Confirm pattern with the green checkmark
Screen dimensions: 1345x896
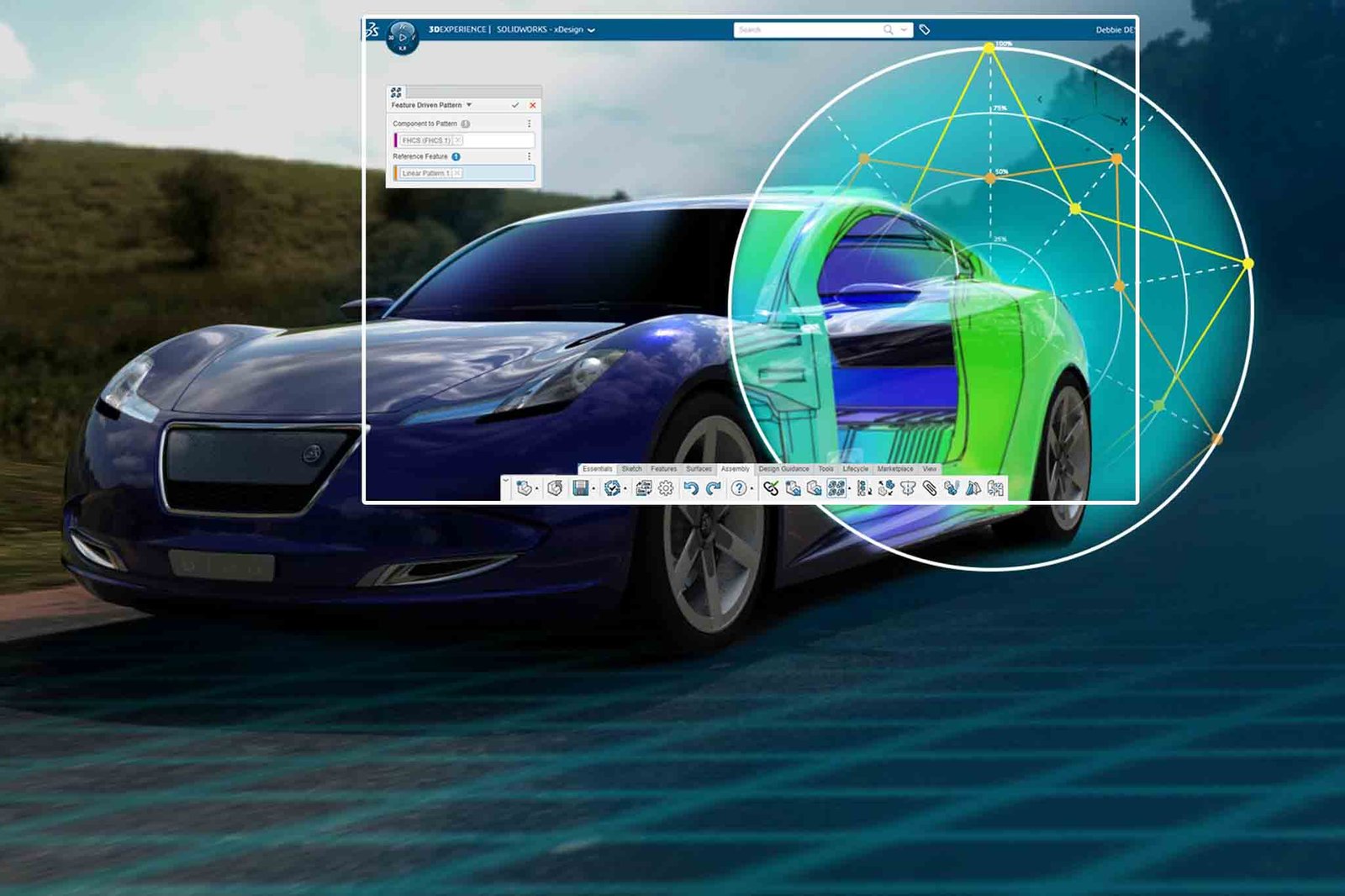pyautogui.click(x=515, y=105)
